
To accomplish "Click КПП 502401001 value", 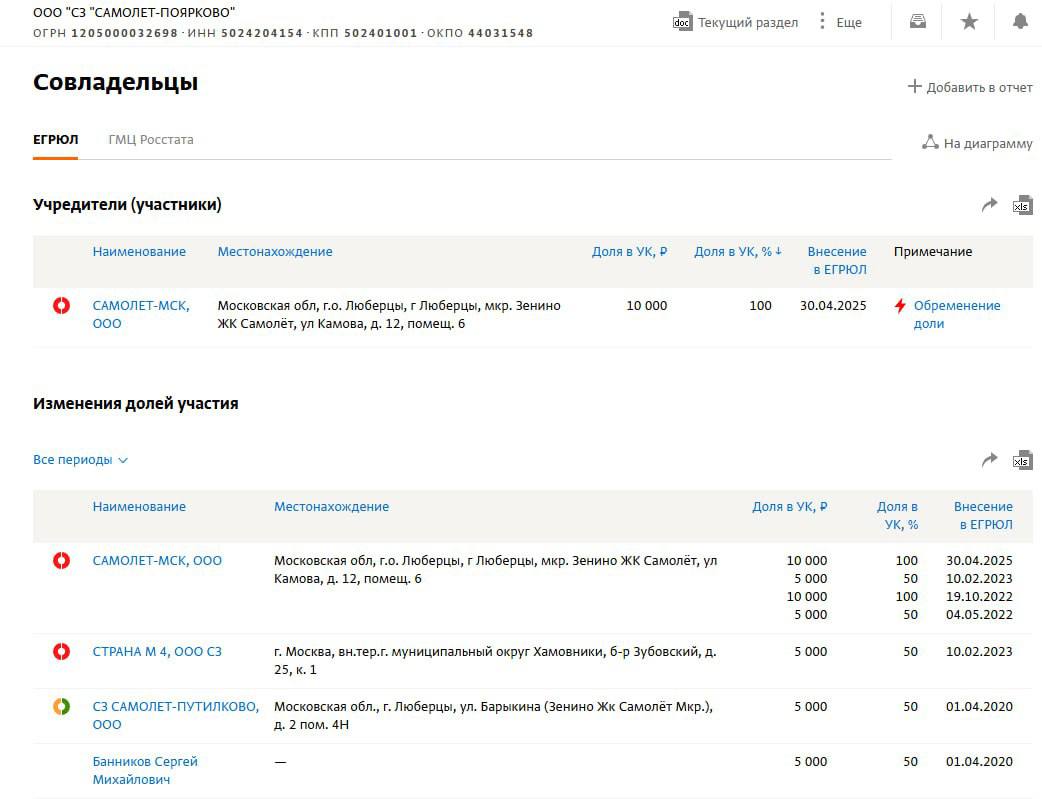I will click(381, 33).
